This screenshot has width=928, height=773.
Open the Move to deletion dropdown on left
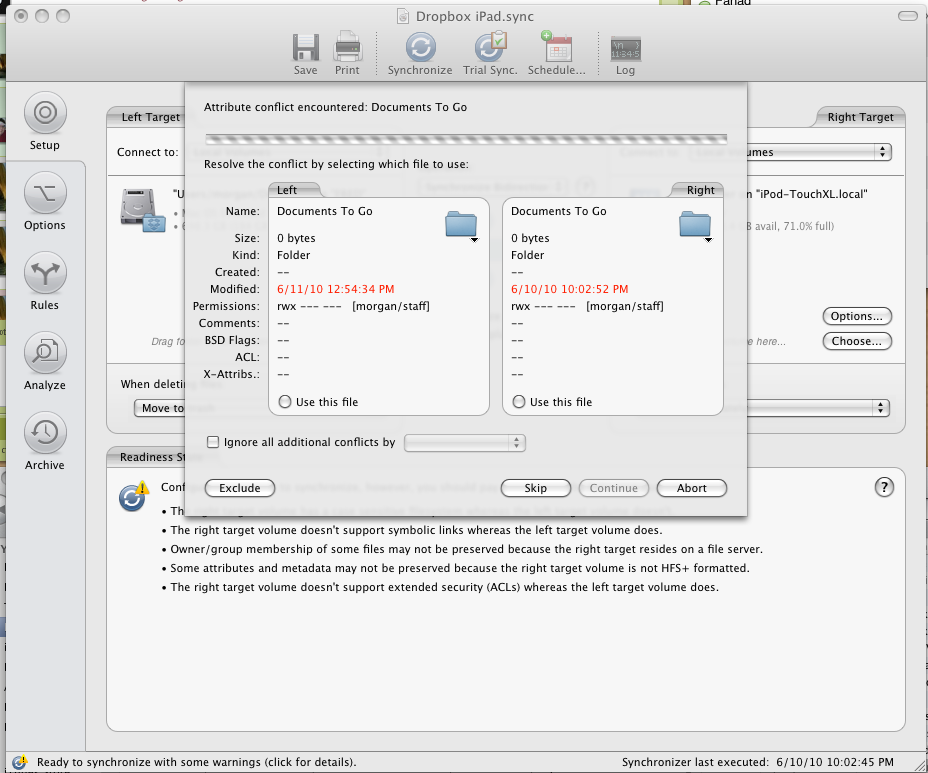tap(160, 408)
